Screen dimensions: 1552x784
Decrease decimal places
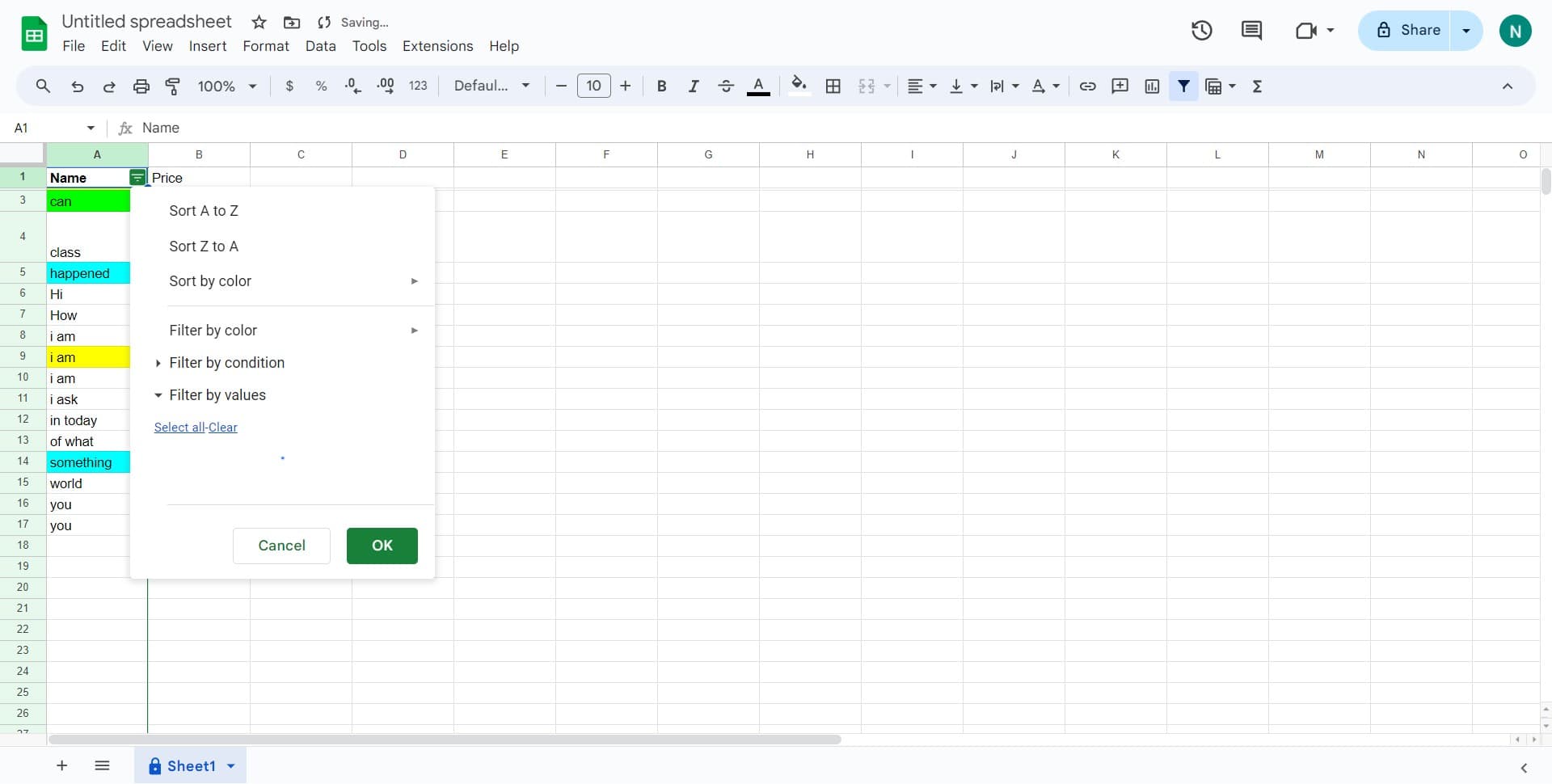point(352,86)
